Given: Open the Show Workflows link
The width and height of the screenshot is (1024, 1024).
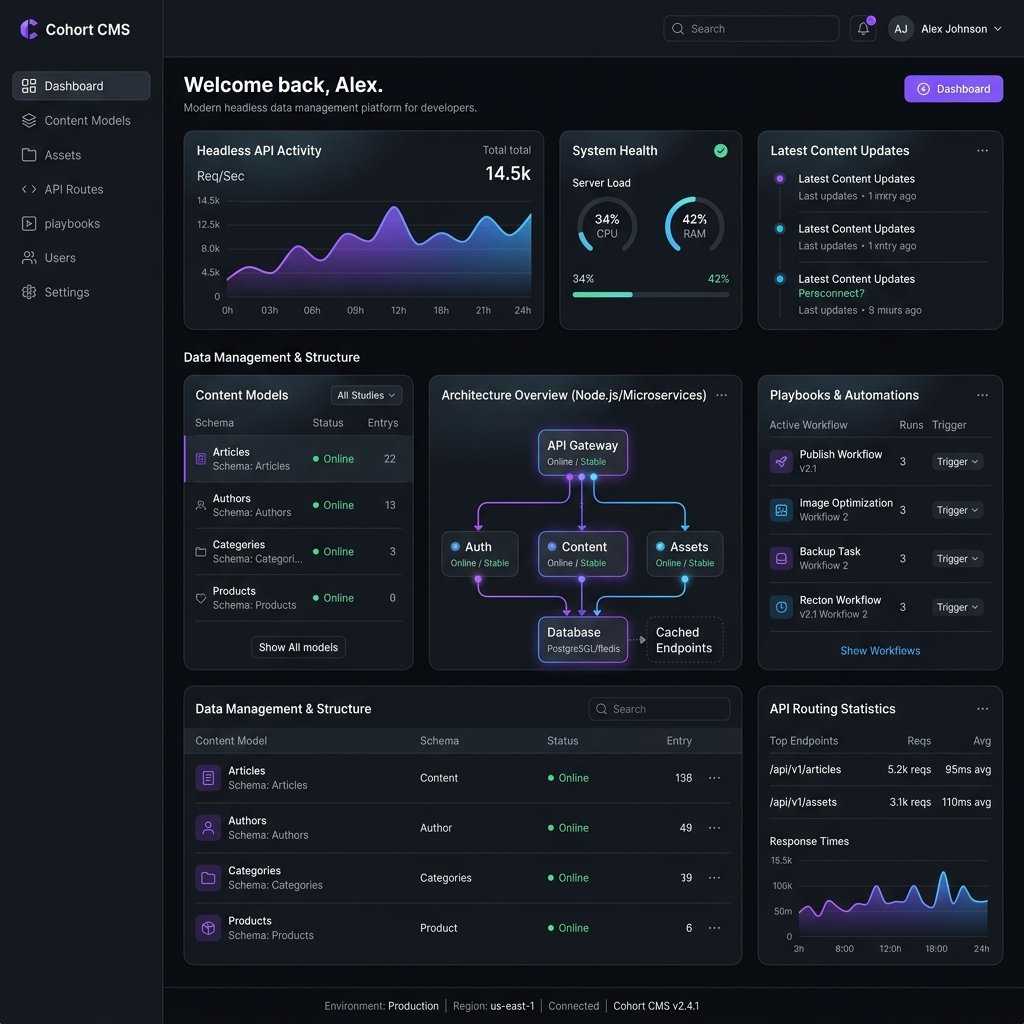Looking at the screenshot, I should 880,650.
